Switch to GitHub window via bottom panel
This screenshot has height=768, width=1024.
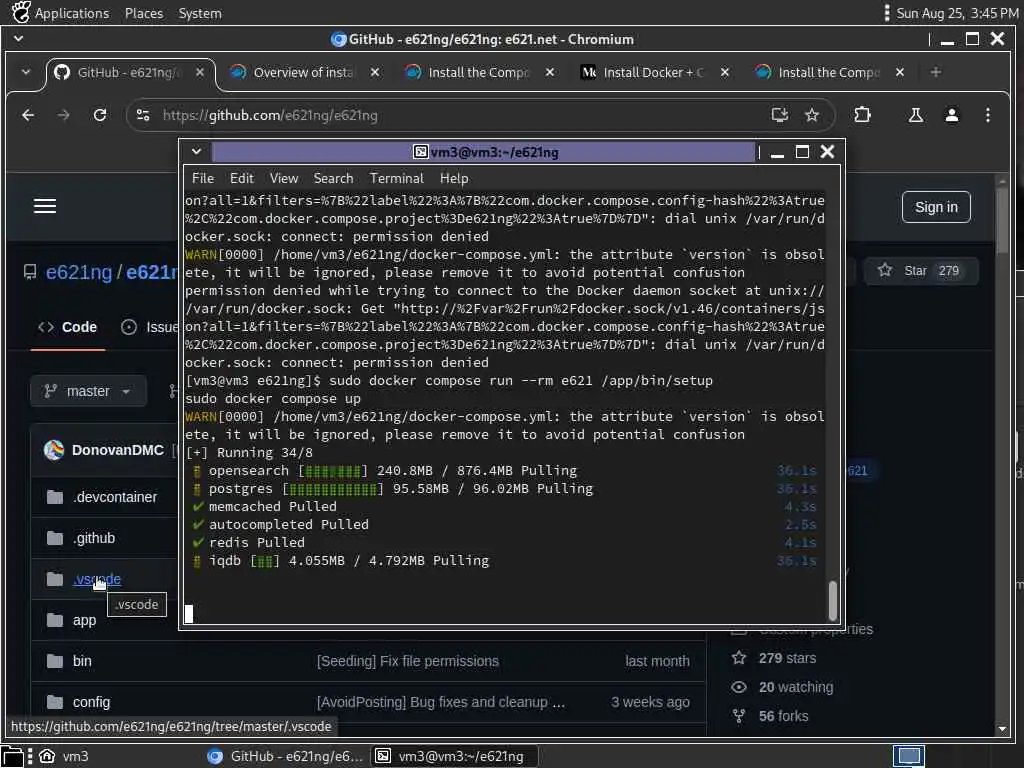tap(285, 756)
